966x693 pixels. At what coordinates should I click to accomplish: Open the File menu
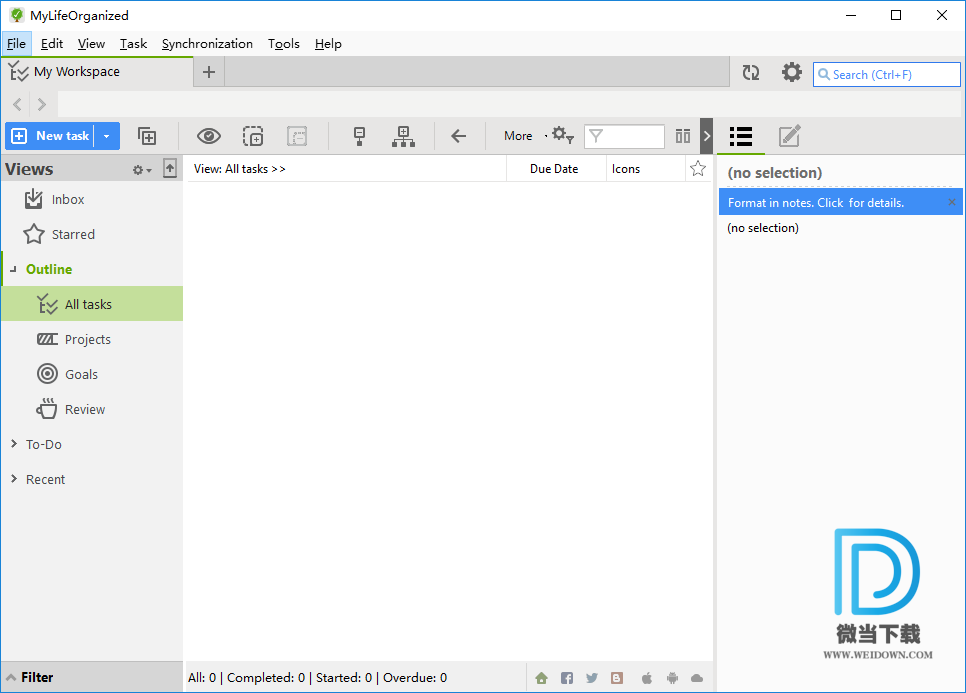[16, 44]
